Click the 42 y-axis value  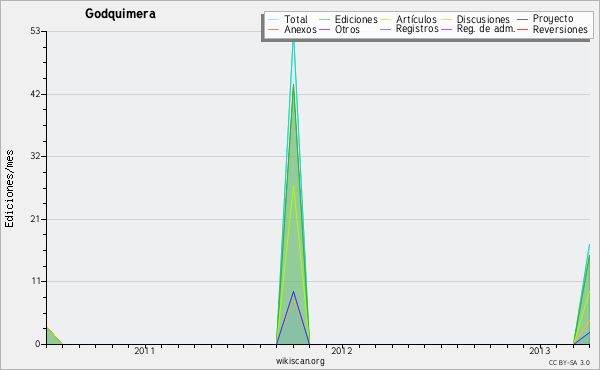35,94
